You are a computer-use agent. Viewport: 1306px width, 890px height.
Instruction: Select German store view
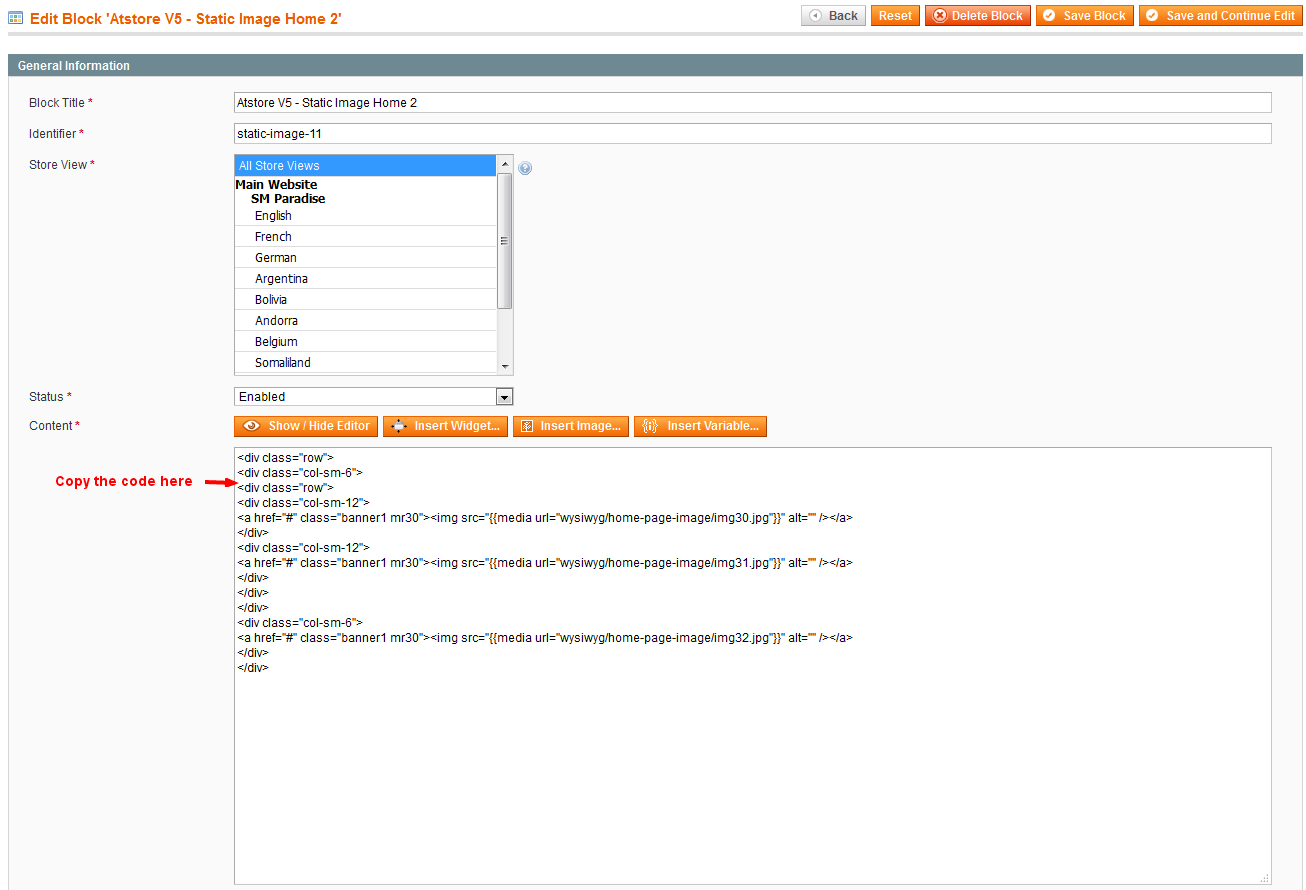365,258
